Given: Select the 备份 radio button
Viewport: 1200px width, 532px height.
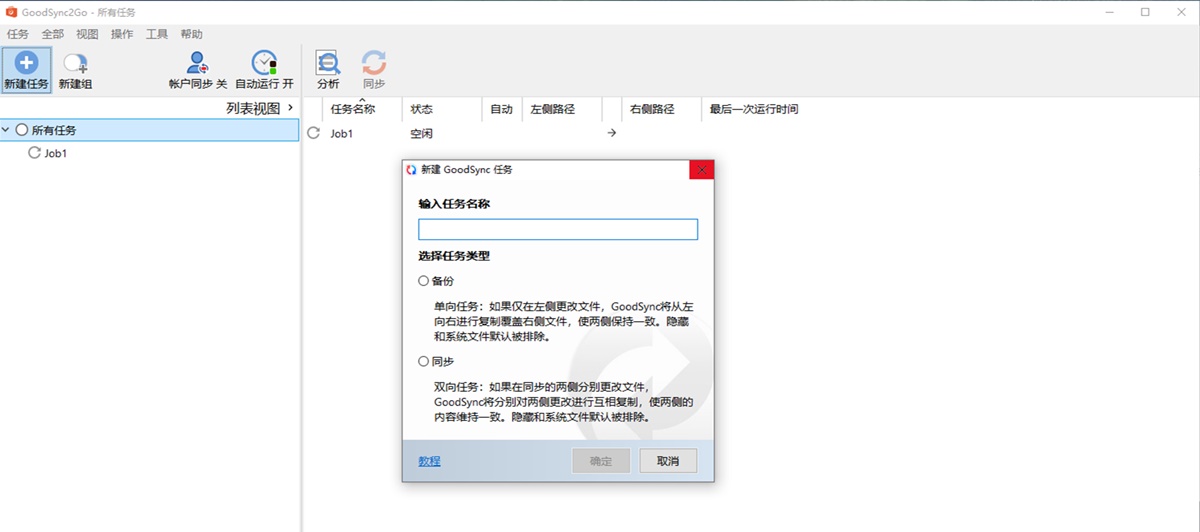Looking at the screenshot, I should coord(424,281).
